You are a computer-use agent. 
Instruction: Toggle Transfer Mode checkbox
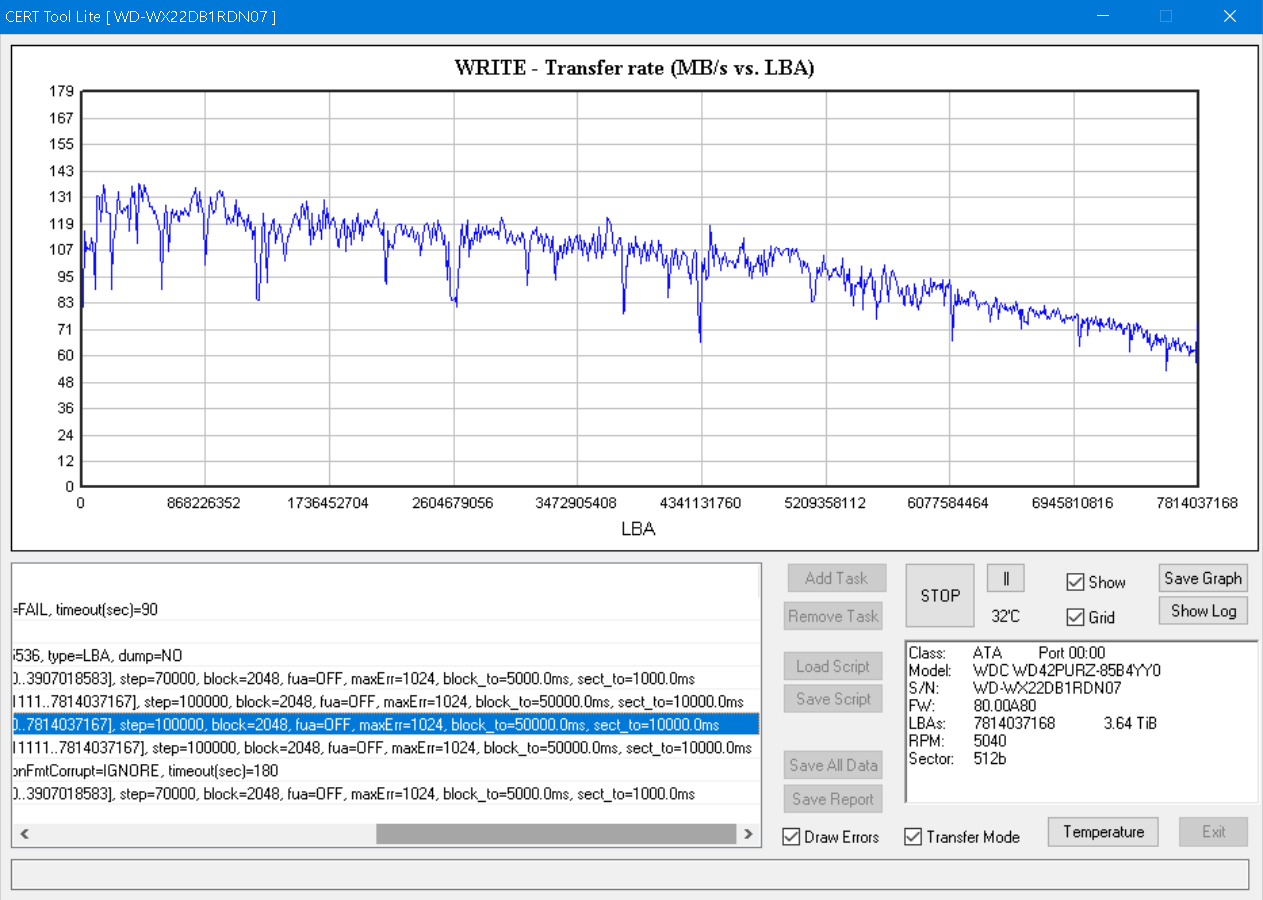pos(913,837)
